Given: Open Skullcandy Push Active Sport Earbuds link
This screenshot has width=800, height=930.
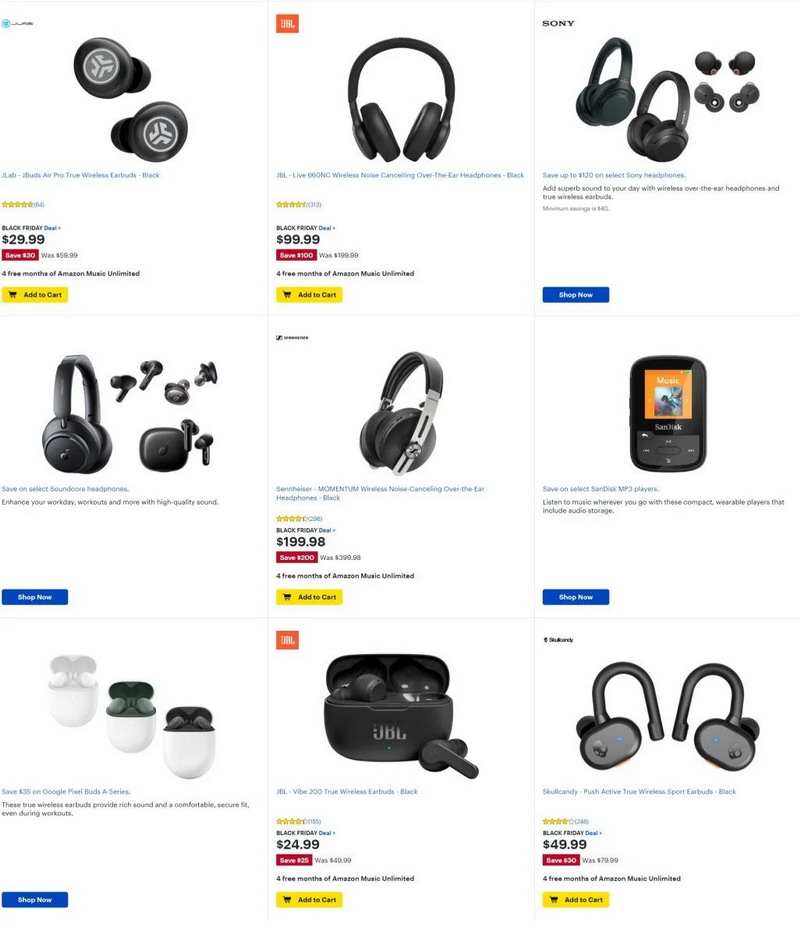Looking at the screenshot, I should click(639, 792).
